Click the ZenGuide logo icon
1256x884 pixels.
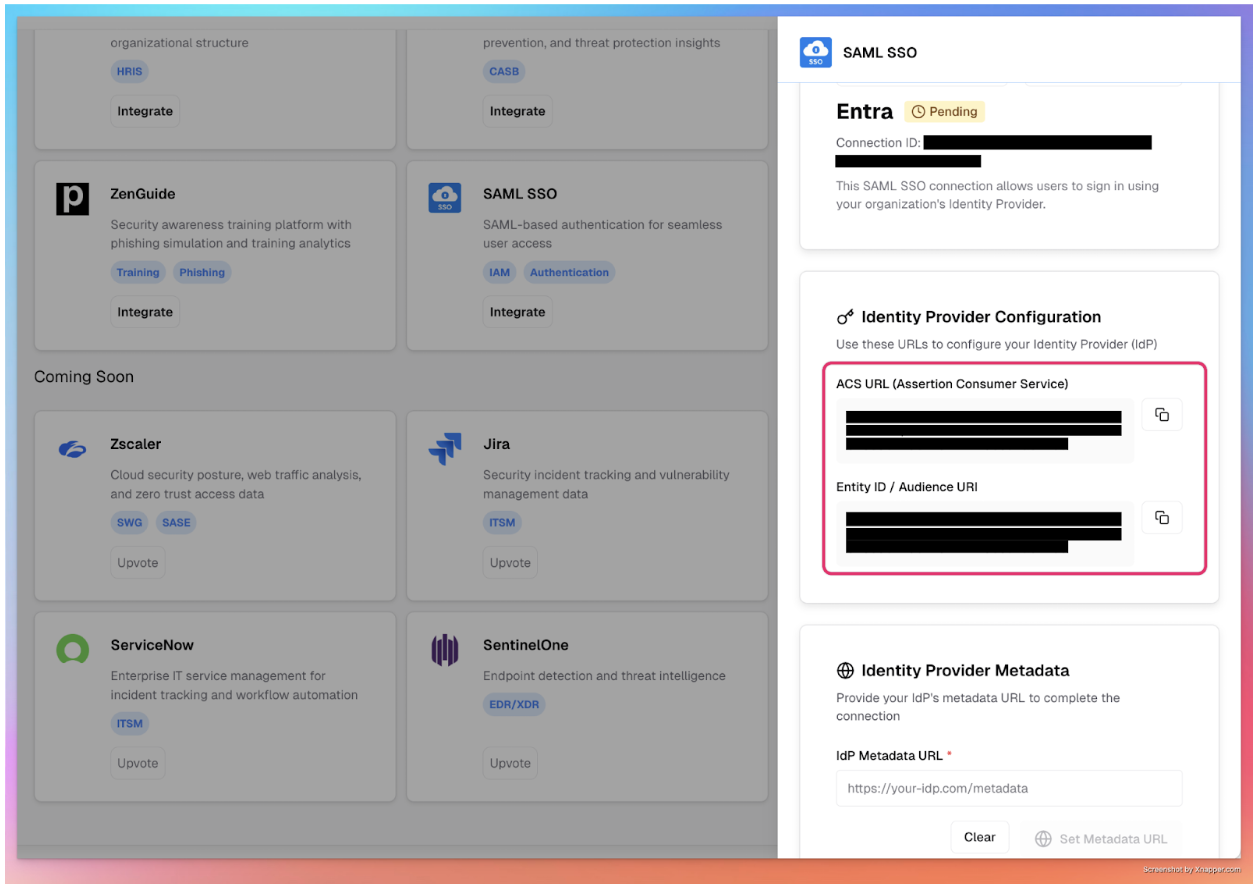point(72,199)
